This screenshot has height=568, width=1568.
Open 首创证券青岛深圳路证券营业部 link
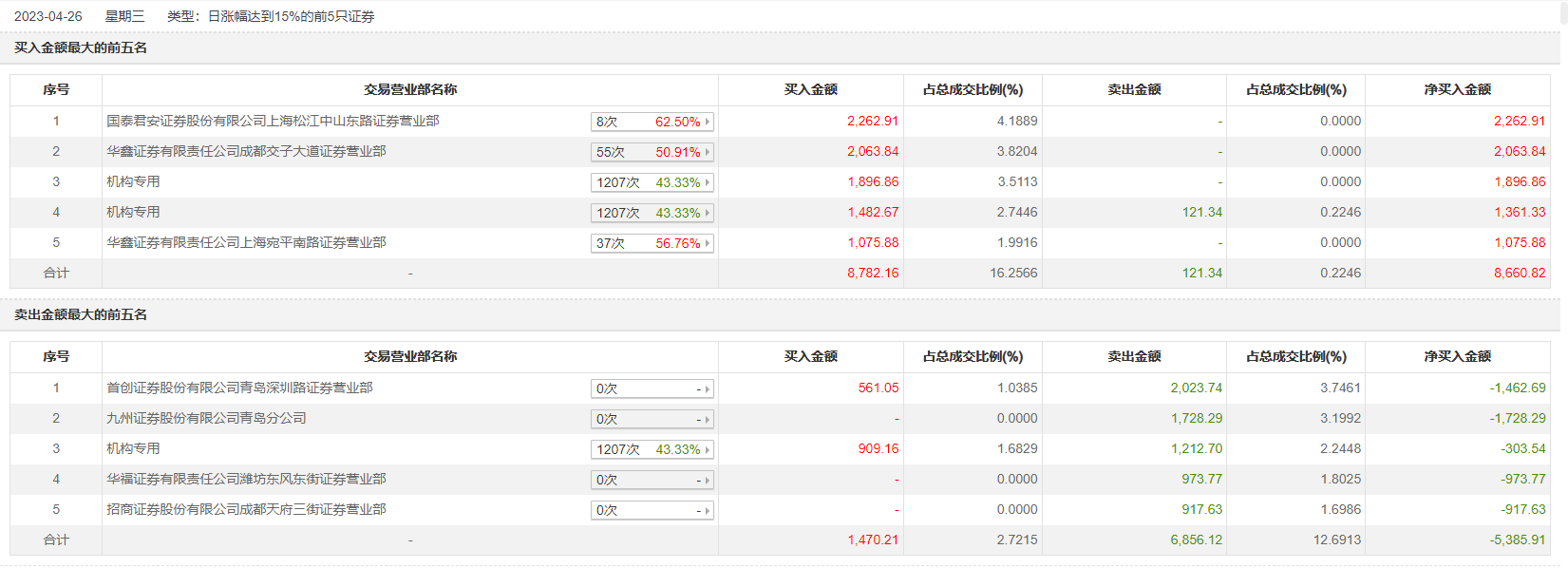pos(239,388)
